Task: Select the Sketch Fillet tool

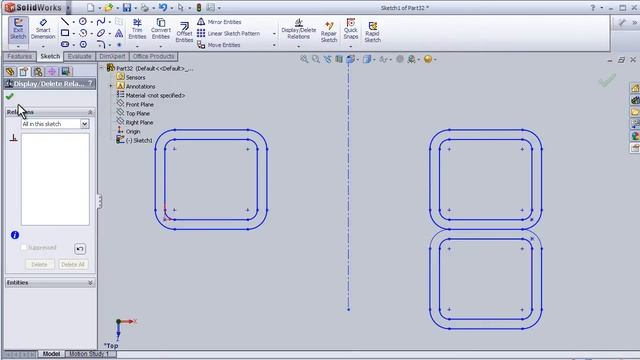Action: (x=101, y=44)
